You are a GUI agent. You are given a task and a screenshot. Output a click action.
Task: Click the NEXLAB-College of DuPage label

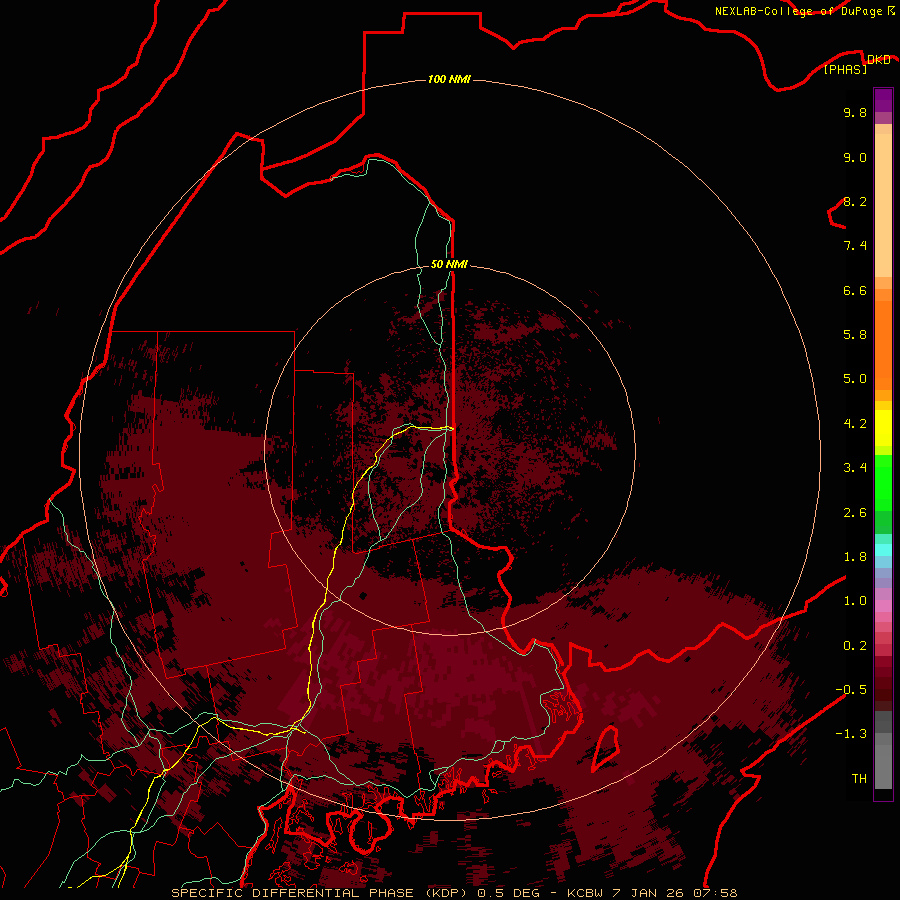click(x=804, y=11)
